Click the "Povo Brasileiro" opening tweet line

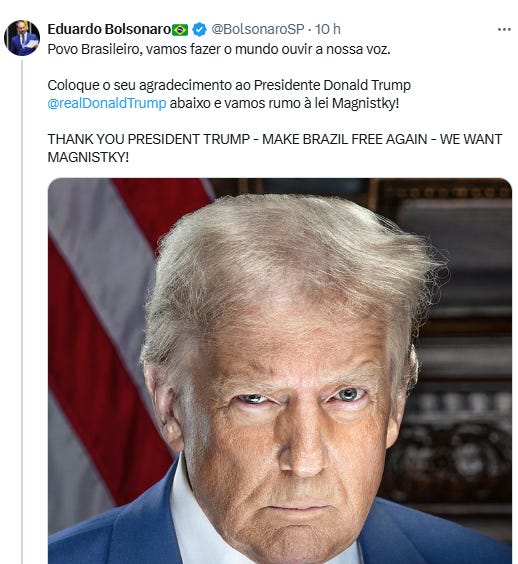219,49
